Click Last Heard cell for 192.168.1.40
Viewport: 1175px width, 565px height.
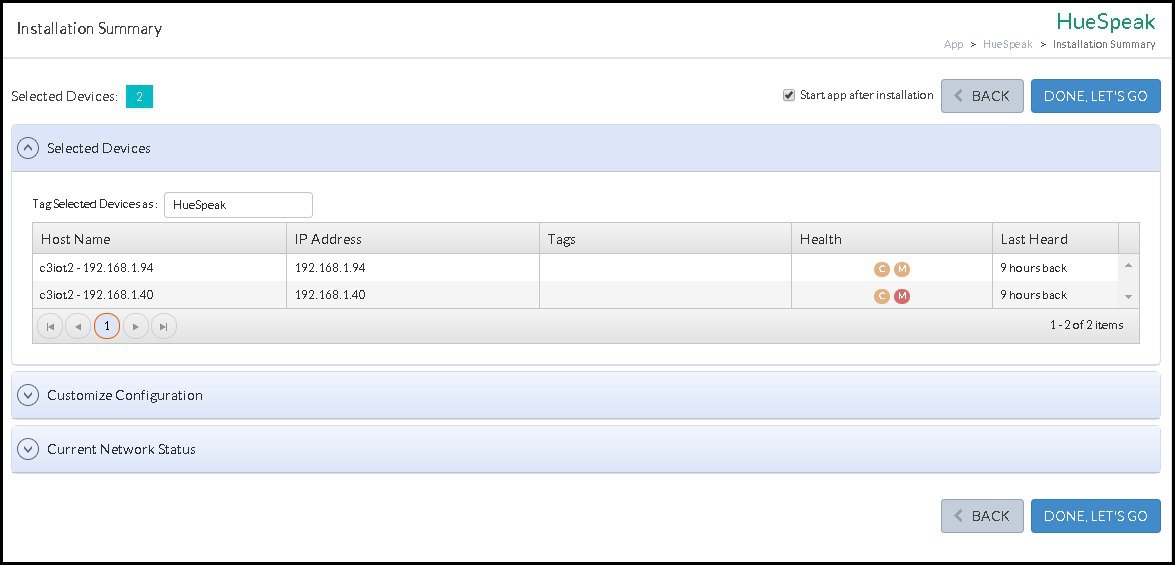pyautogui.click(x=1055, y=295)
